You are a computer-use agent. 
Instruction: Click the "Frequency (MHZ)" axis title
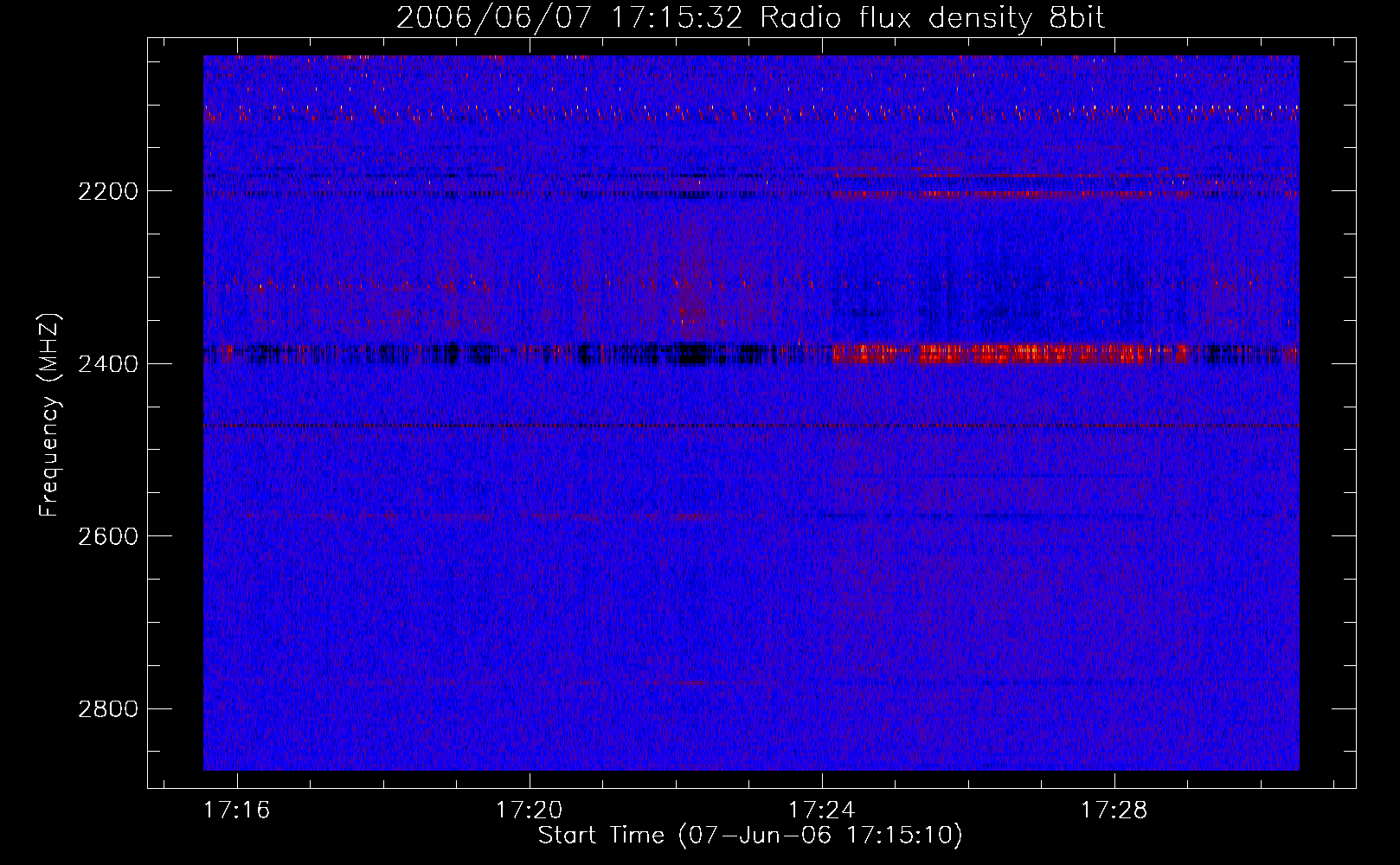[x=50, y=415]
